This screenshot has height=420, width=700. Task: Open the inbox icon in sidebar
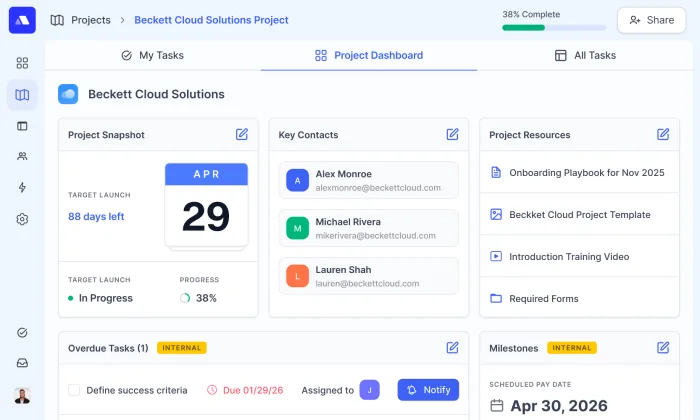click(x=22, y=363)
